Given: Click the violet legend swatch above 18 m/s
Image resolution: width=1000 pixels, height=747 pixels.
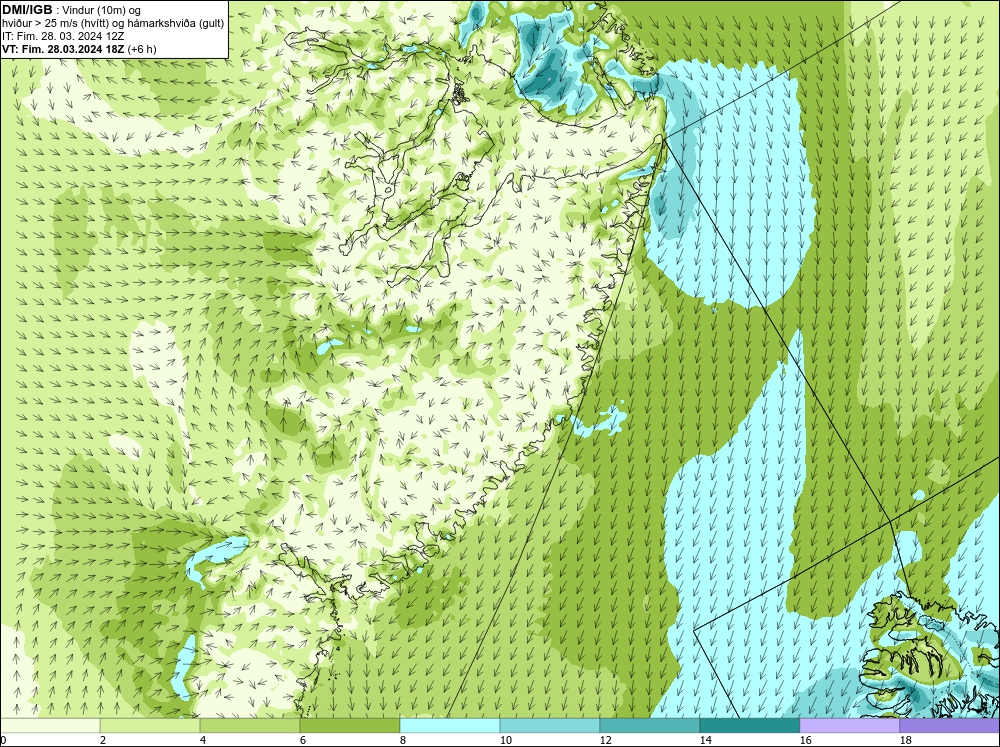Looking at the screenshot, I should point(950,725).
